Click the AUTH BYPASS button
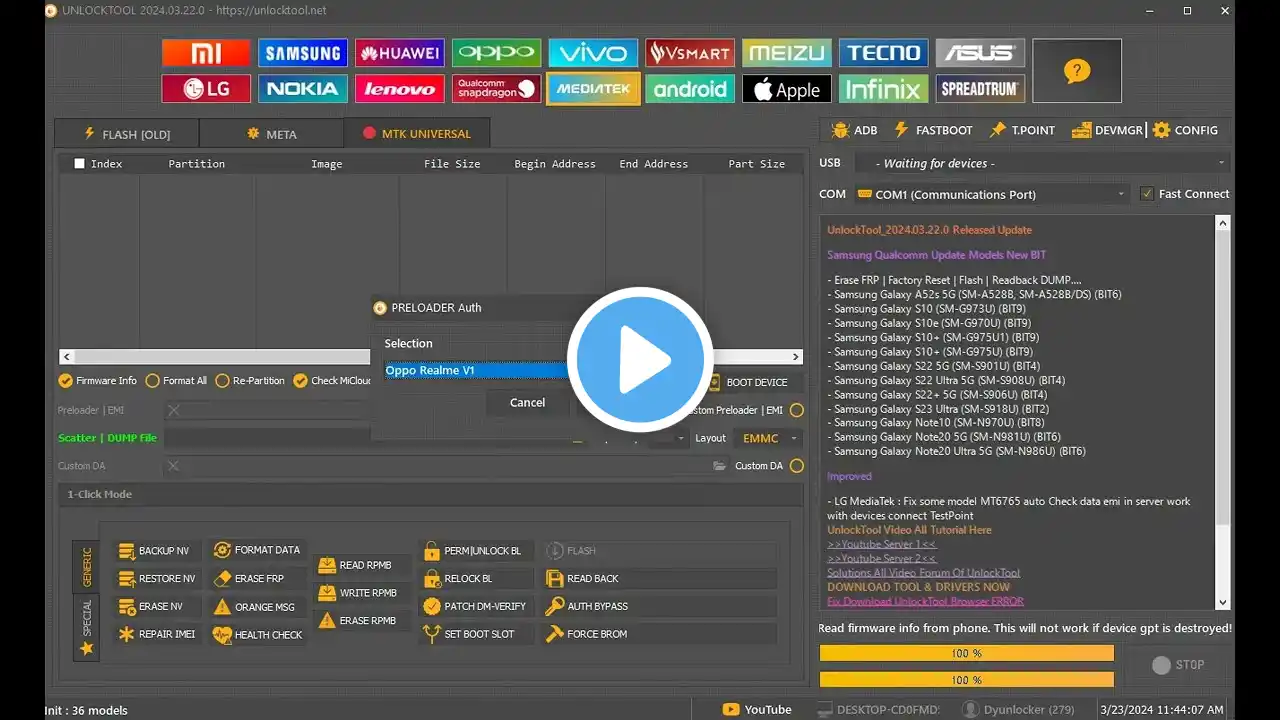This screenshot has width=1280, height=720. tap(659, 606)
